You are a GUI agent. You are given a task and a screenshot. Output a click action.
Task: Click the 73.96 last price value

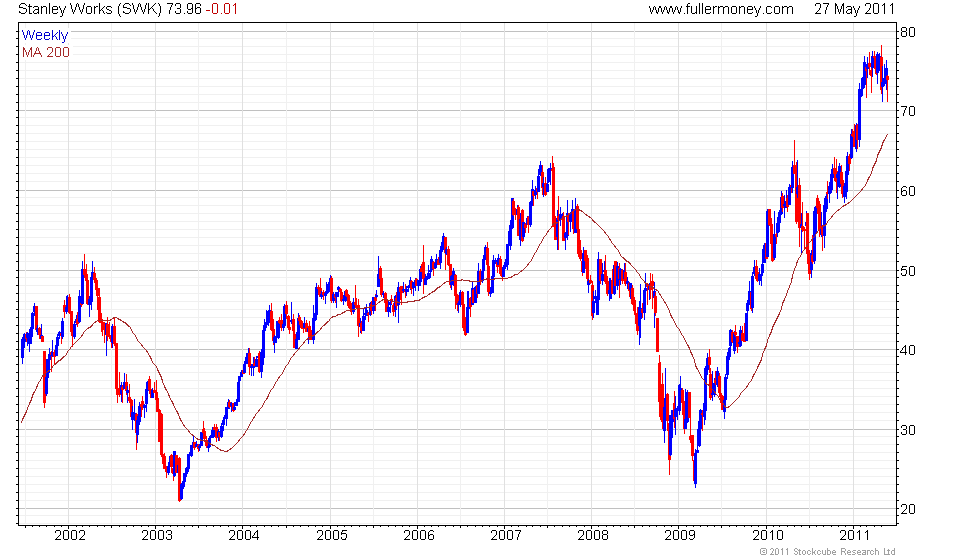(184, 9)
